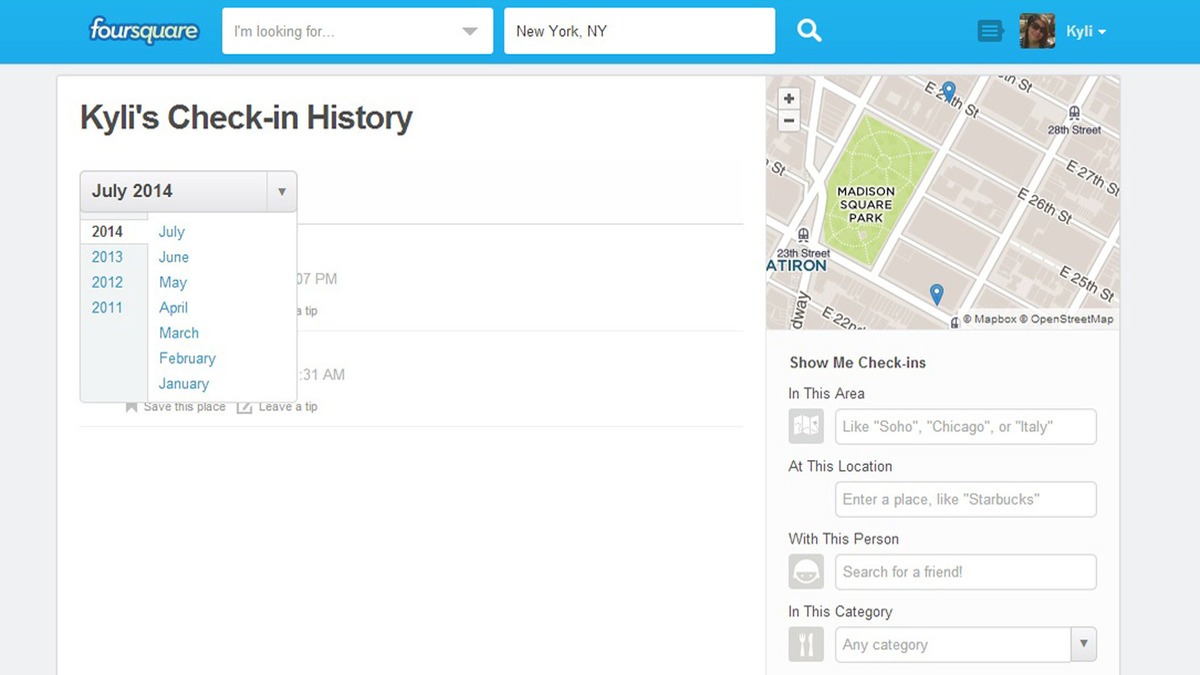Click the search magnifier icon
1200x675 pixels.
[x=809, y=30]
